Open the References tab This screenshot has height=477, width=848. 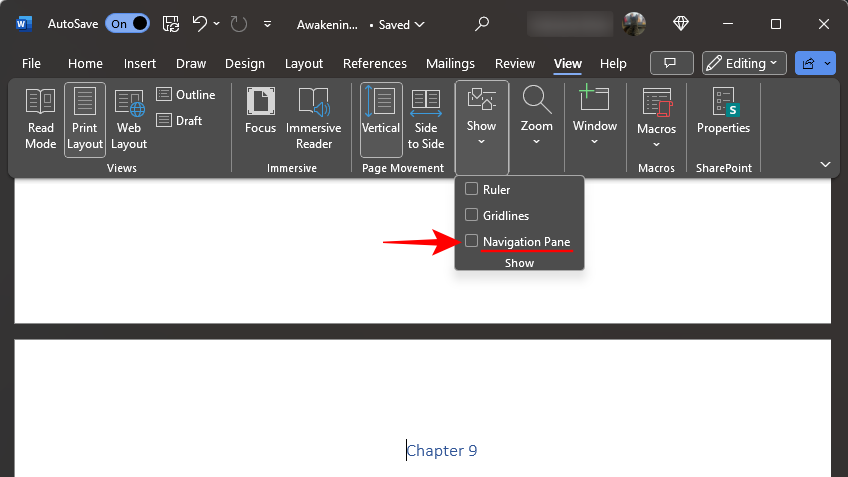pyautogui.click(x=374, y=63)
